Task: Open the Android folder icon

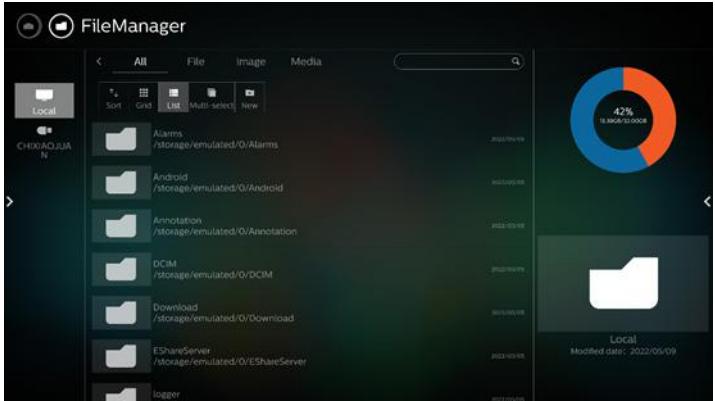Action: tap(121, 182)
